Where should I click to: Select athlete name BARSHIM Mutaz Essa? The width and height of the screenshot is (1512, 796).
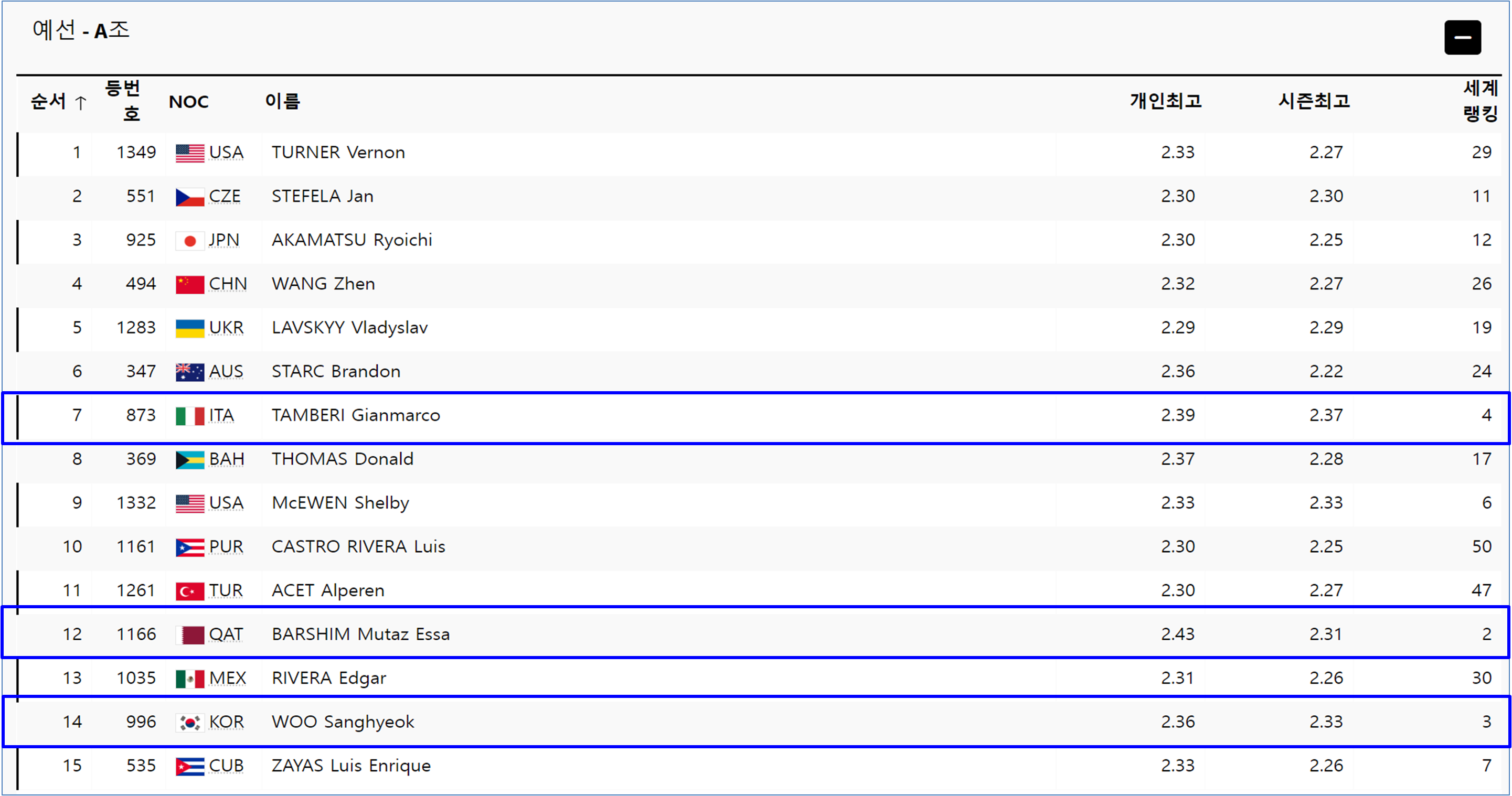360,634
